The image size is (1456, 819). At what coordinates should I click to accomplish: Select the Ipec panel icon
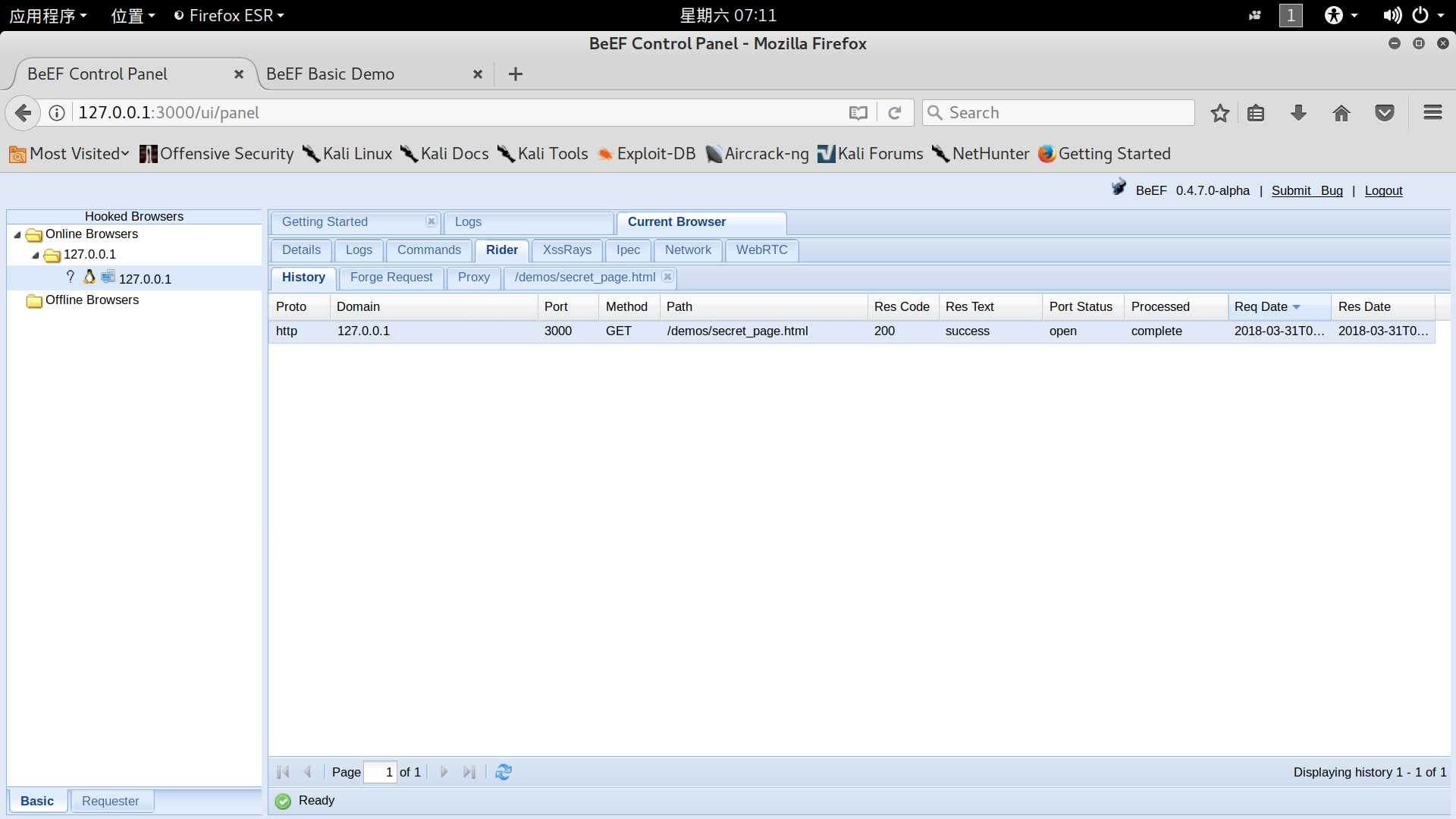tap(628, 250)
